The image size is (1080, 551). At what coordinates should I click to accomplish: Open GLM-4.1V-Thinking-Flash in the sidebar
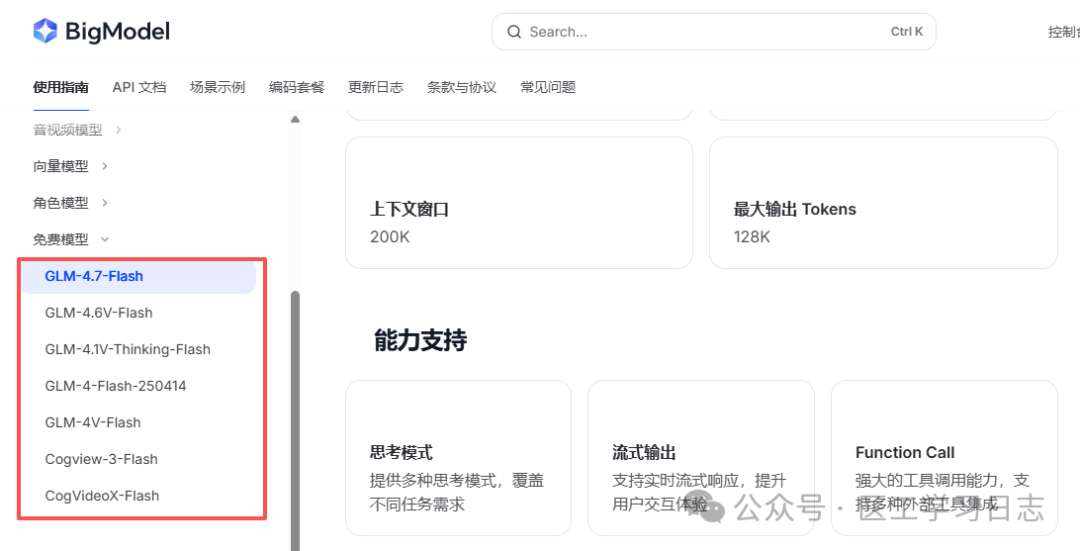[x=127, y=349]
